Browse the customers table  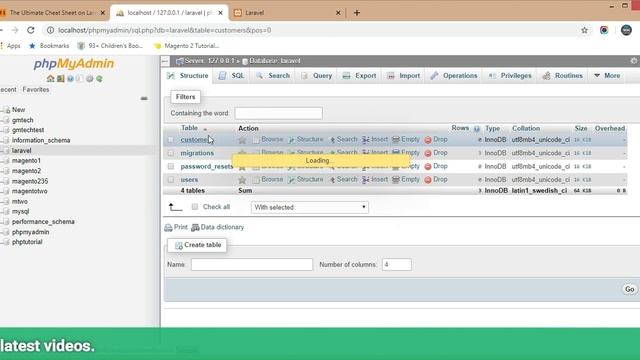pyautogui.click(x=268, y=140)
